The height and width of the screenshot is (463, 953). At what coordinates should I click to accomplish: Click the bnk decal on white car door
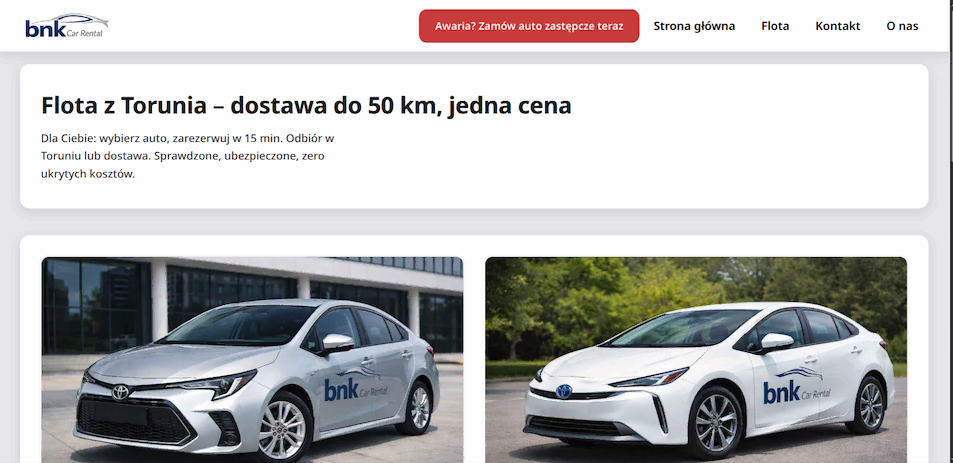click(x=796, y=386)
